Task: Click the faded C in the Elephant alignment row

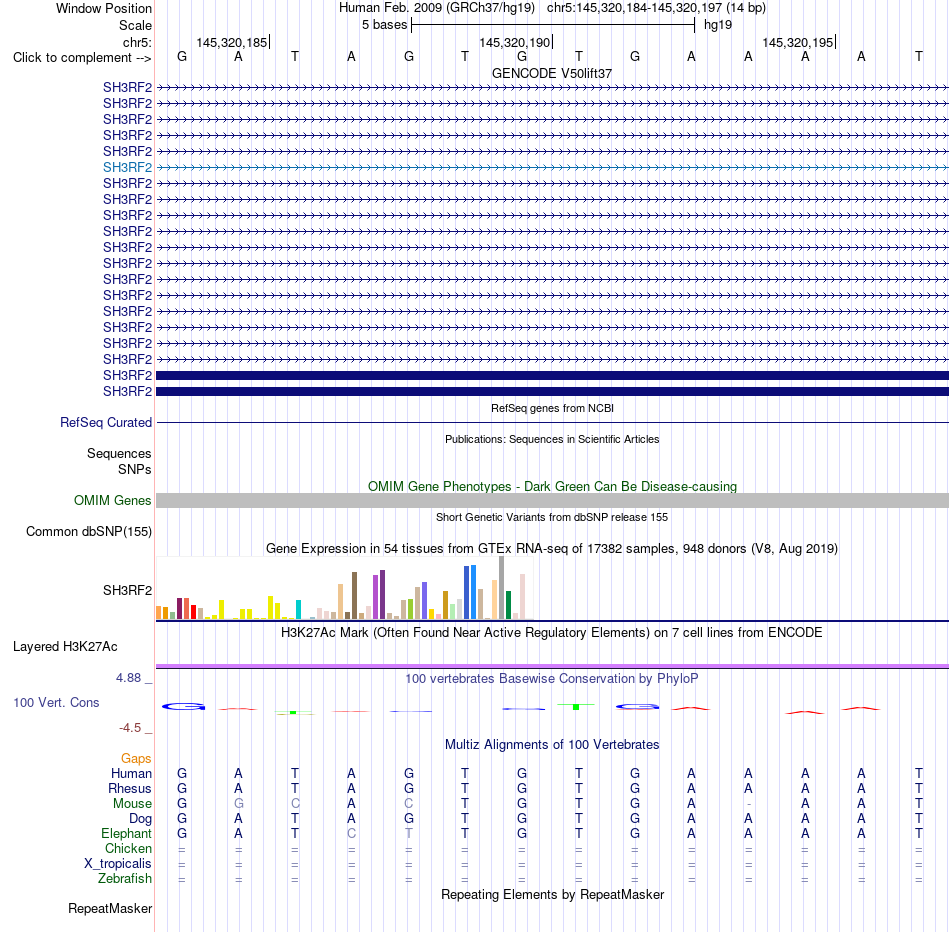Action: pos(351,834)
